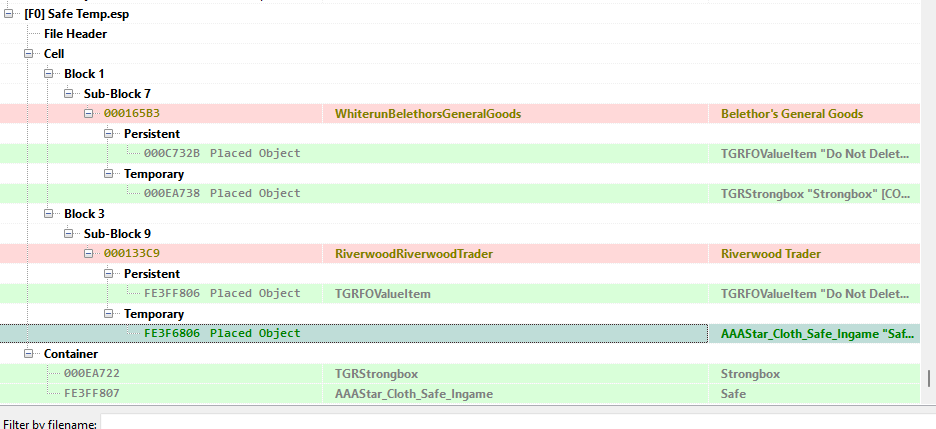936x429 pixels.
Task: Collapse the Cell group node
Action: pyautogui.click(x=29, y=54)
